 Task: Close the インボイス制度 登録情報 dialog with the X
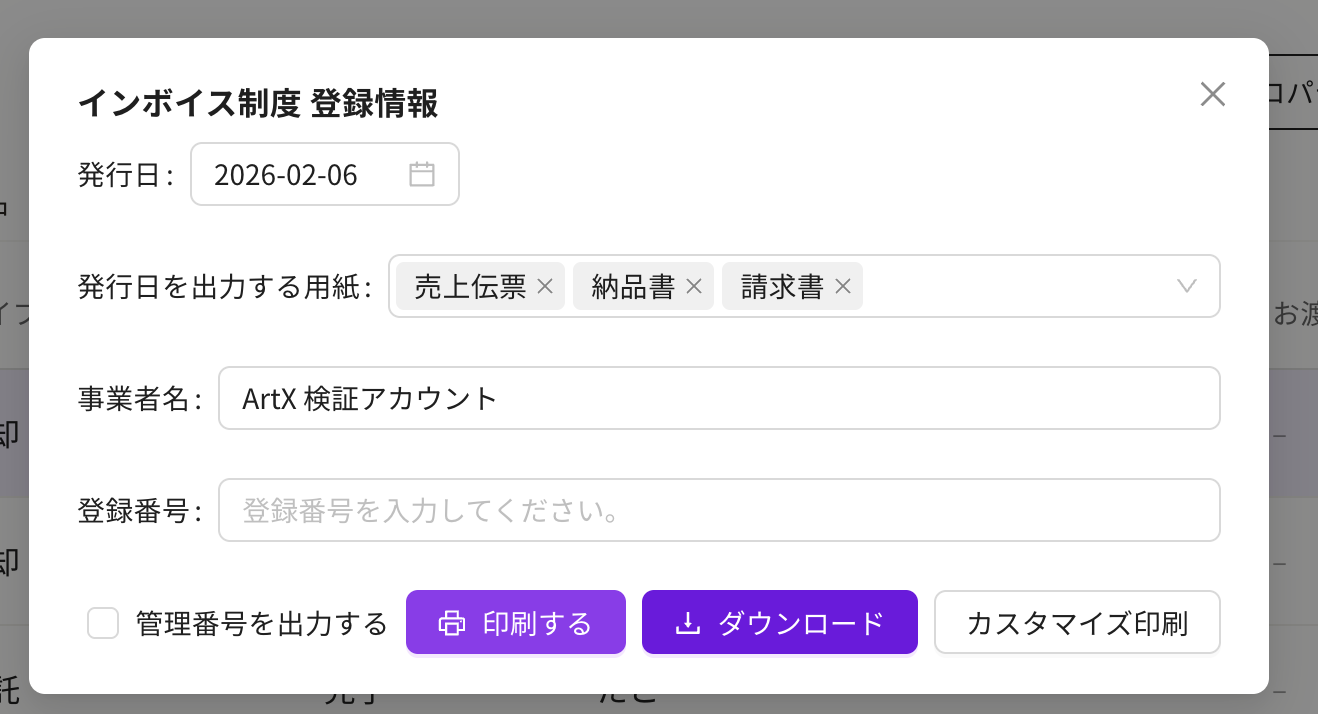pos(1212,93)
